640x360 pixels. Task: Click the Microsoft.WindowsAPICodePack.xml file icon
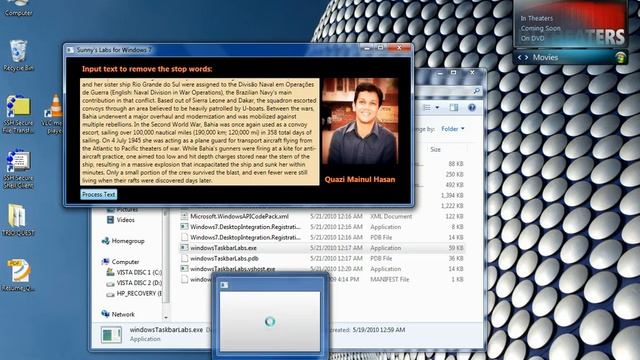click(184, 216)
